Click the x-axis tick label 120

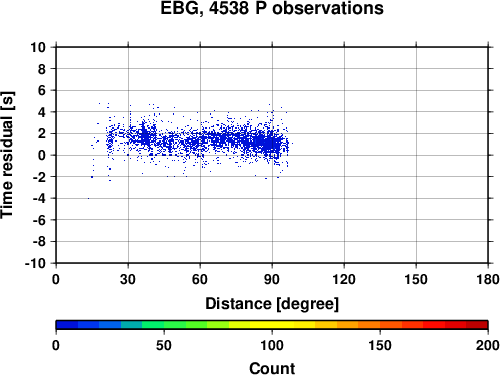point(344,279)
